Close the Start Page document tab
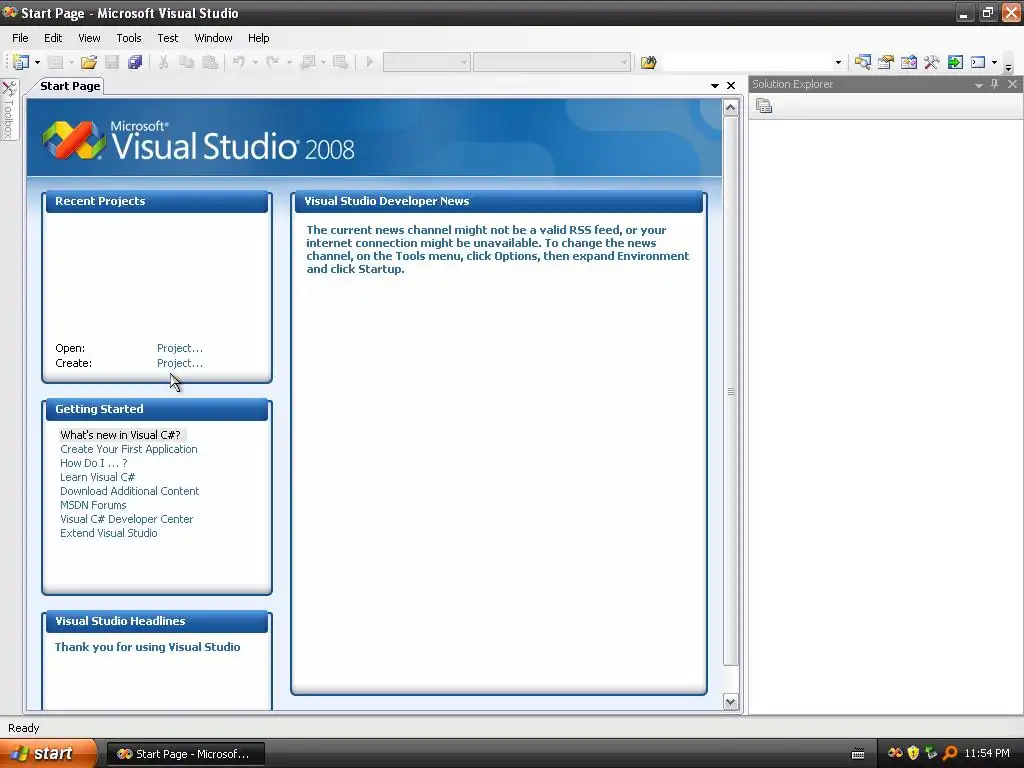This screenshot has height=768, width=1024. (x=731, y=86)
